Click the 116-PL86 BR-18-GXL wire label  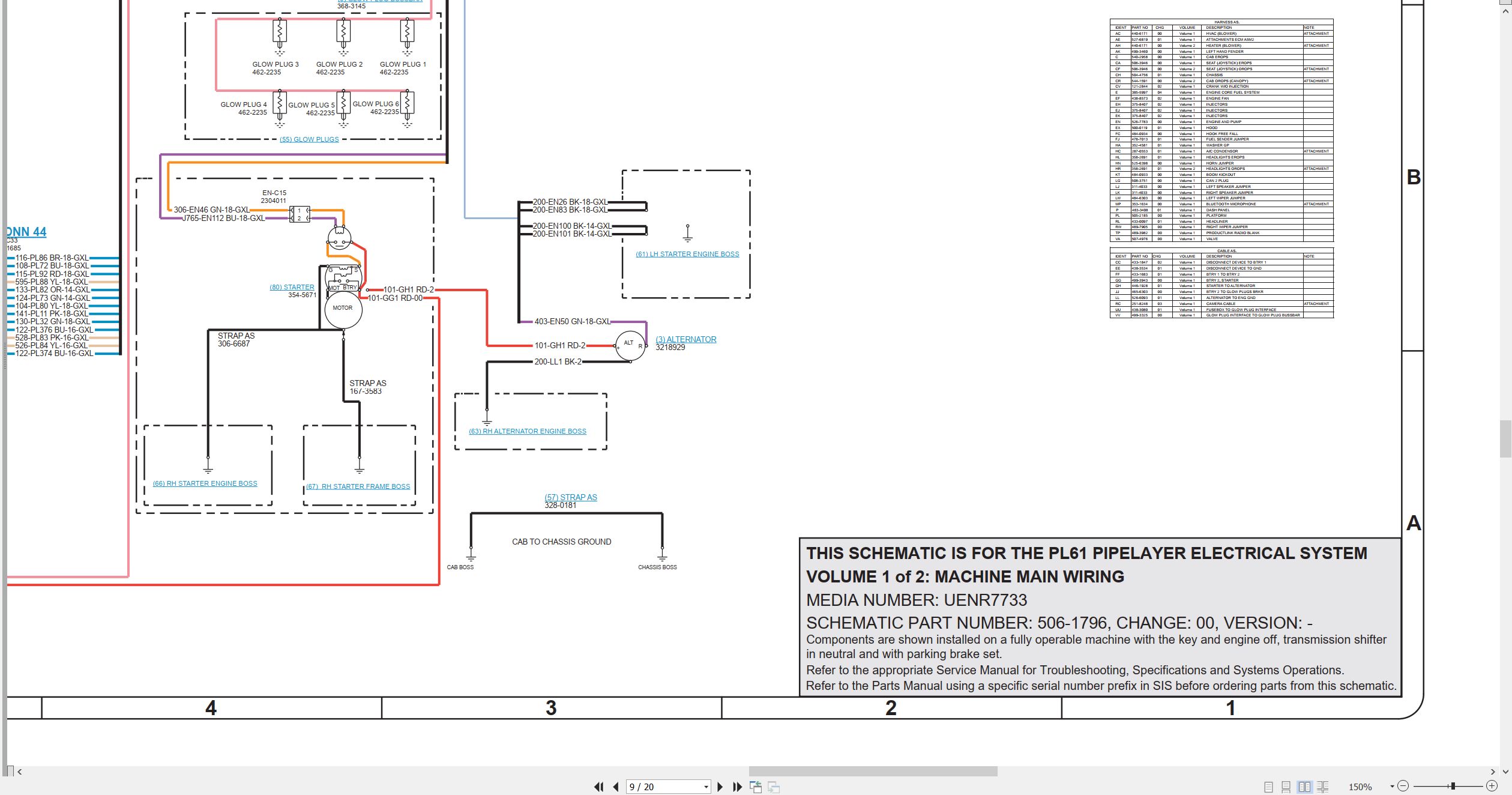point(52,258)
